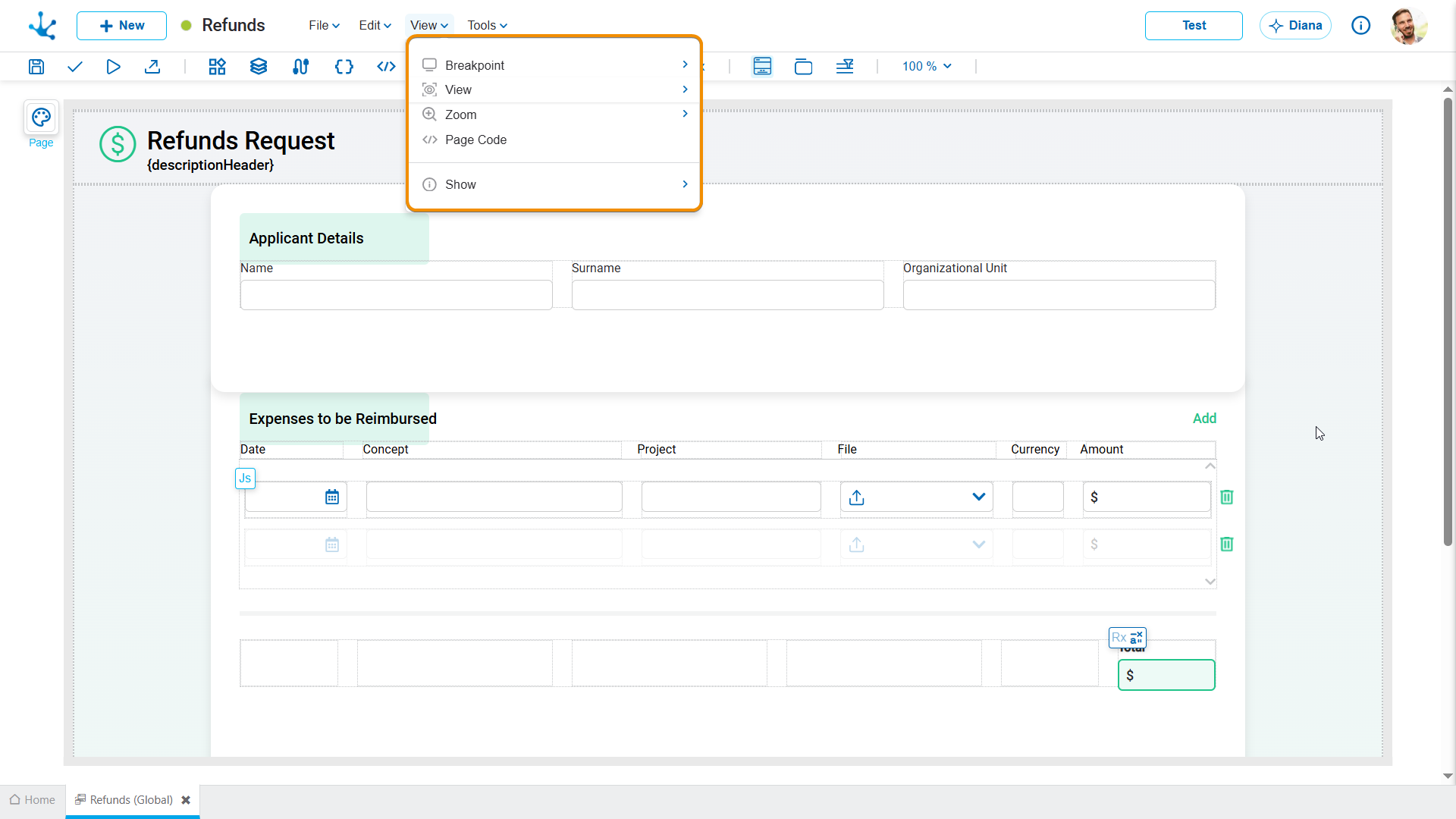The height and width of the screenshot is (819, 1456).
Task: Expand the Zoom submenu
Action: pyautogui.click(x=554, y=115)
